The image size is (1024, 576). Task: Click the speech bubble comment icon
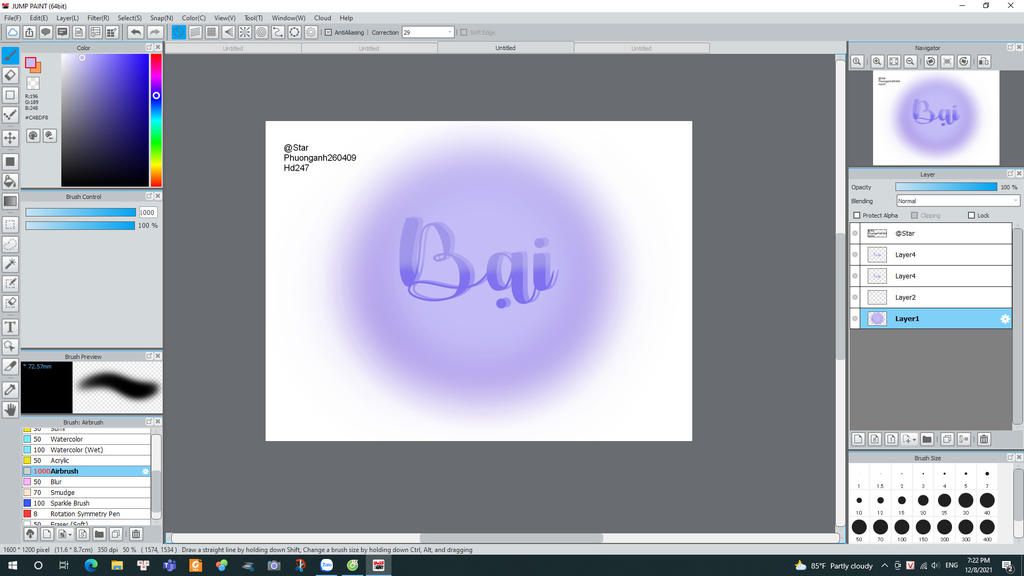(46, 32)
